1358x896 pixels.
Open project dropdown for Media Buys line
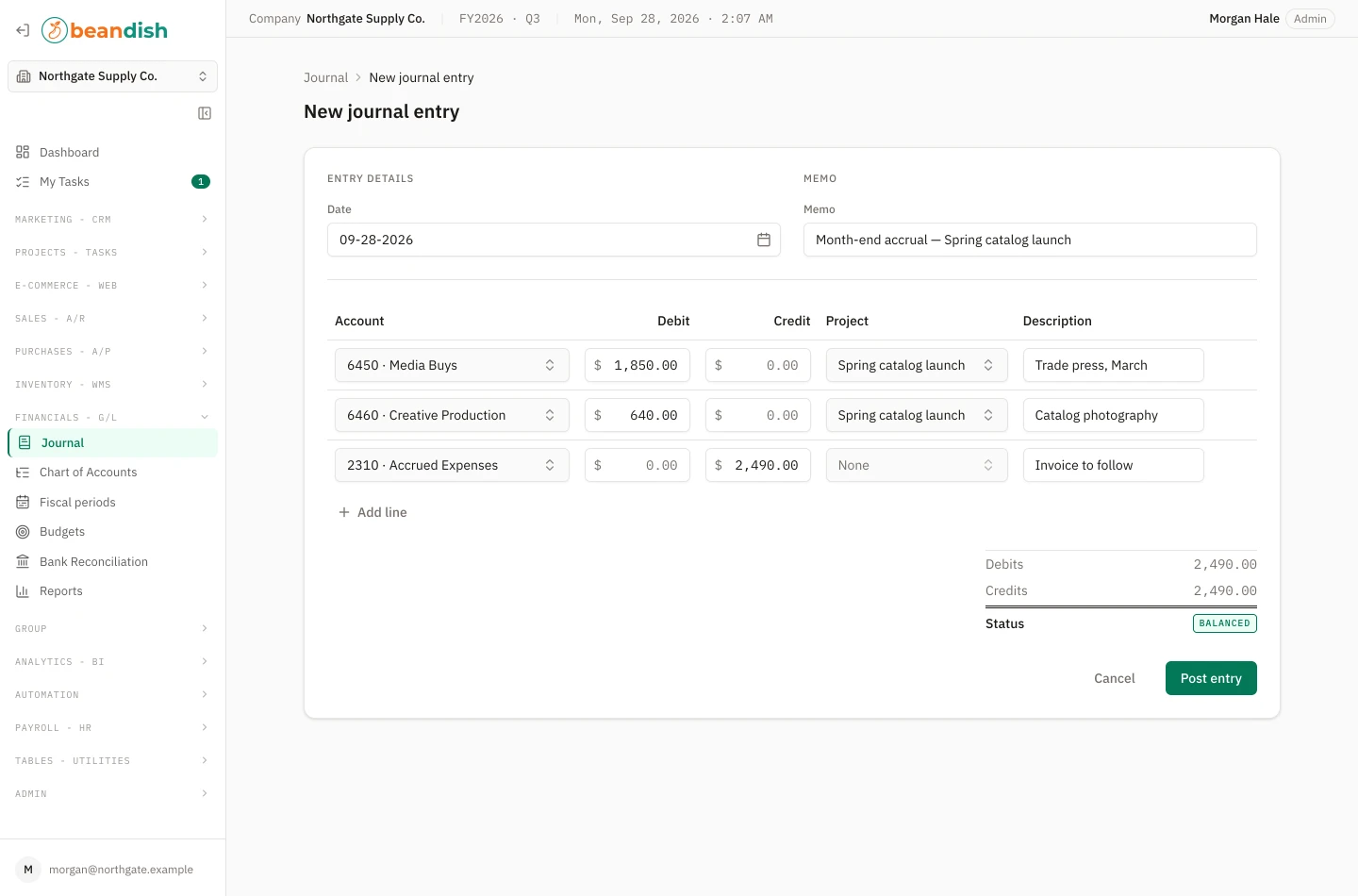point(917,365)
